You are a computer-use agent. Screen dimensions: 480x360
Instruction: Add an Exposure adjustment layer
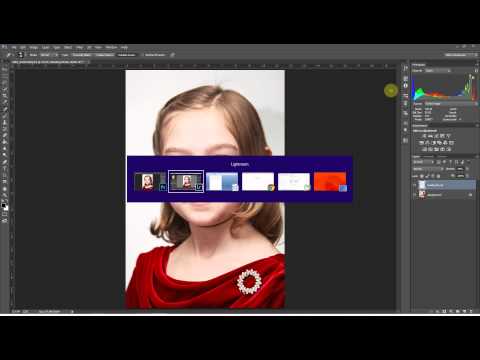(x=442, y=136)
